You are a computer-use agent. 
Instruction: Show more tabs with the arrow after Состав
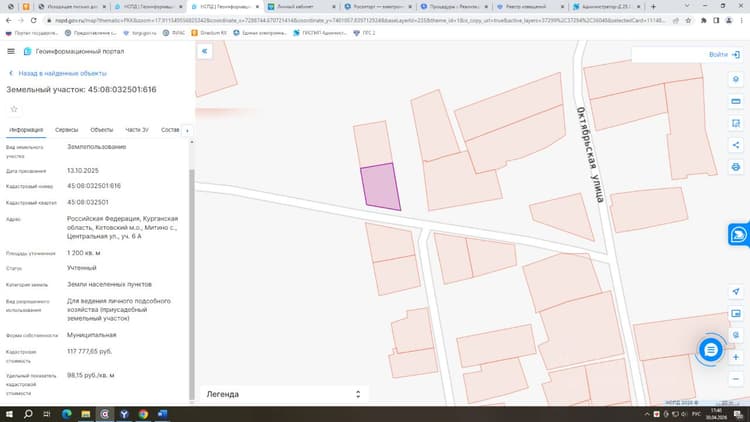(x=187, y=131)
